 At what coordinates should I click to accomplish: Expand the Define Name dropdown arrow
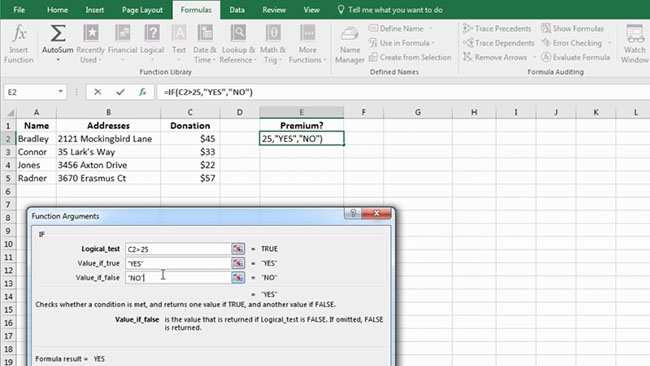[431, 29]
